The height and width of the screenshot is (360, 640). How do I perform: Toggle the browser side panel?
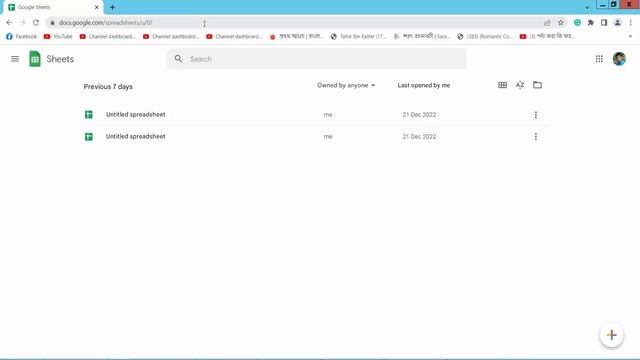click(x=604, y=23)
